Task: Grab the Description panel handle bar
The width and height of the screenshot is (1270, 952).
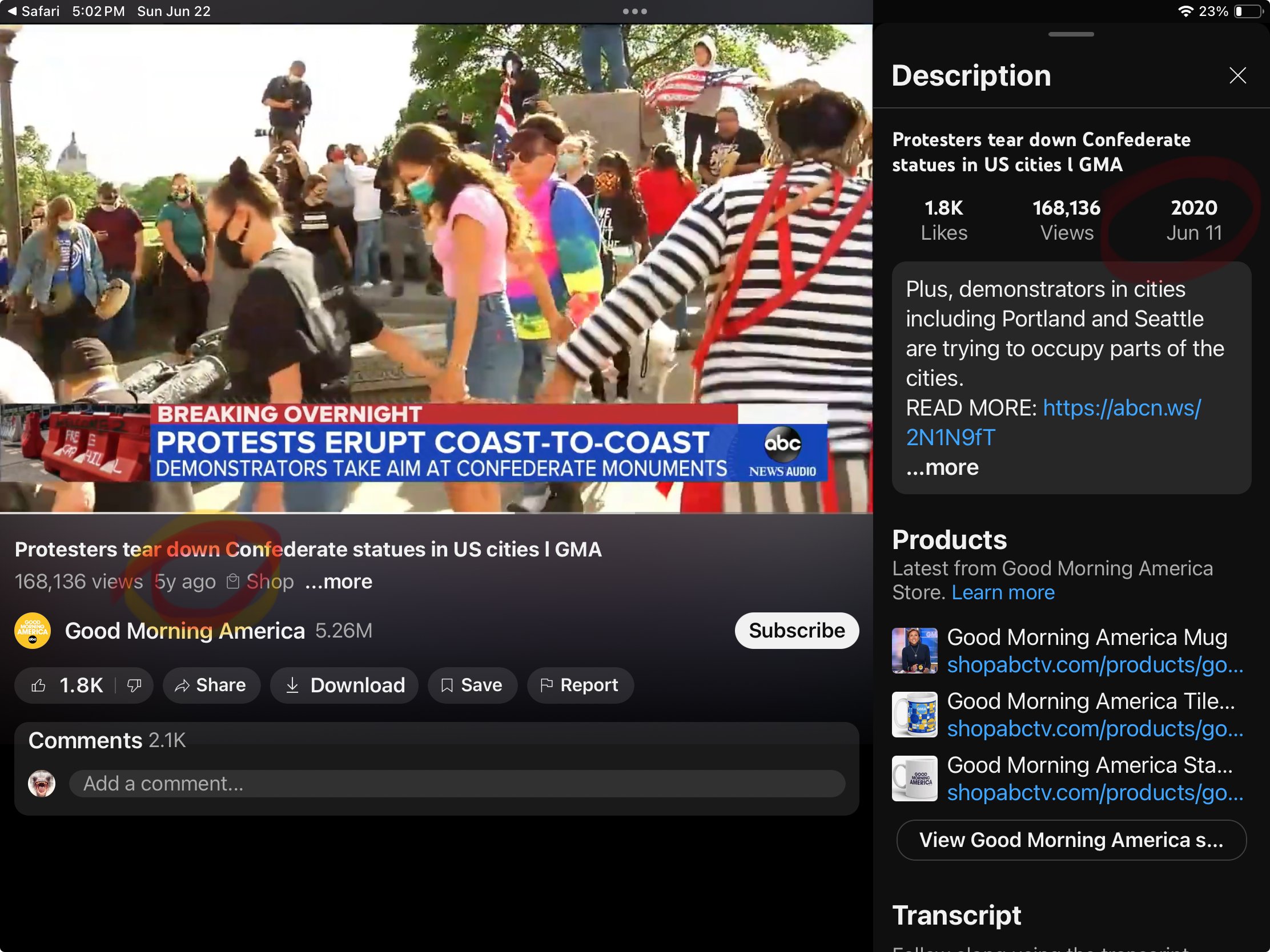Action: (1071, 34)
